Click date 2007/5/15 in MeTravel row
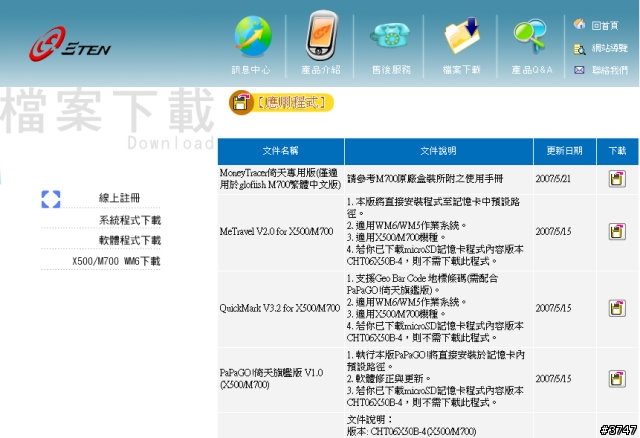The width and height of the screenshot is (640, 438). pyautogui.click(x=553, y=231)
